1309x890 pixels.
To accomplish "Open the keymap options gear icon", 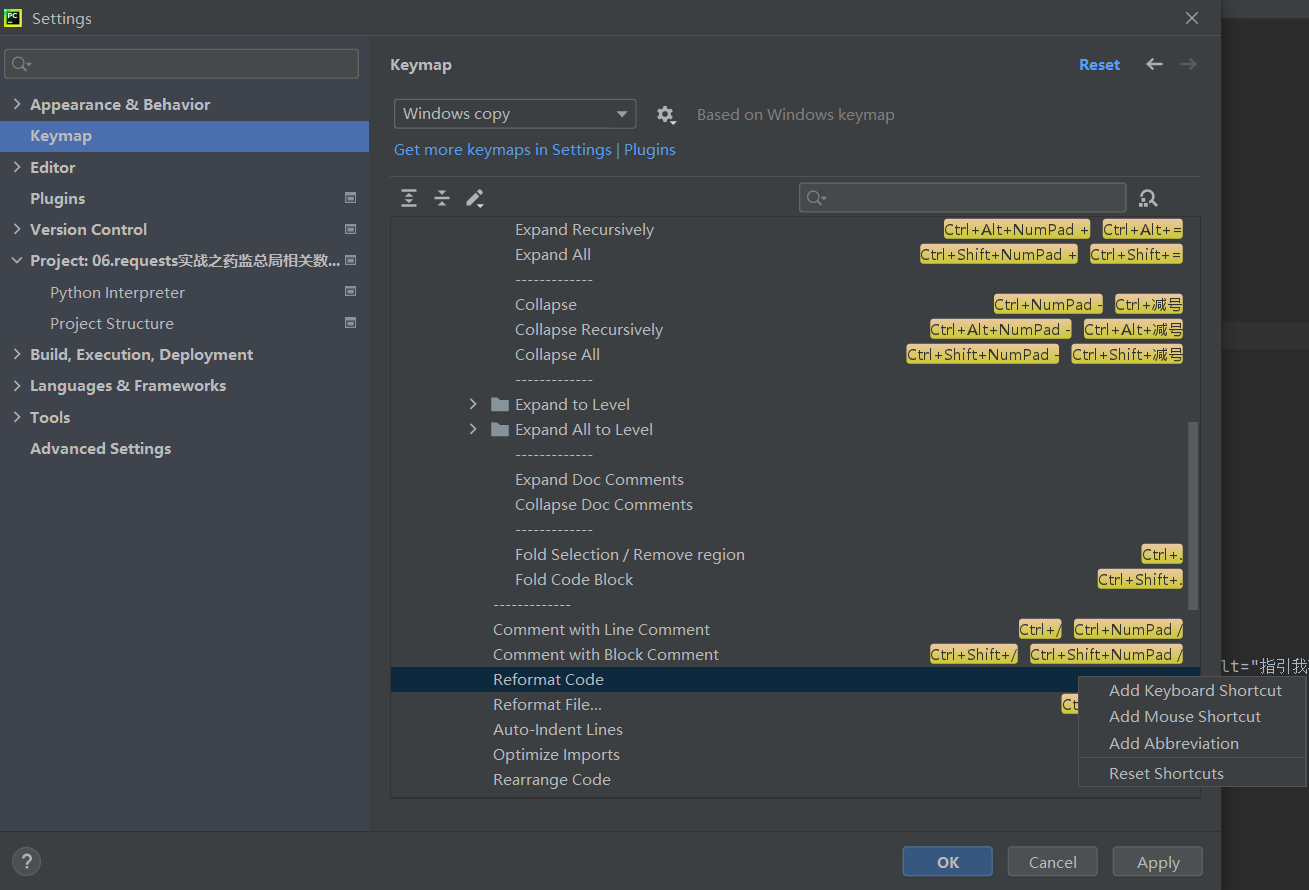I will pyautogui.click(x=666, y=114).
